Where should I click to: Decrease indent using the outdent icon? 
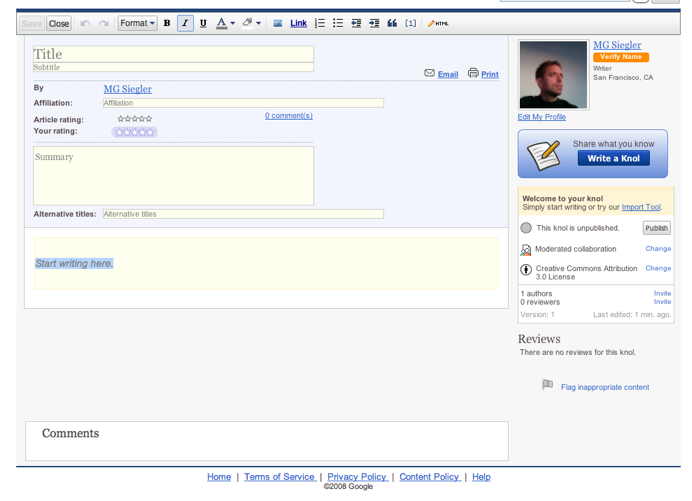pos(356,23)
